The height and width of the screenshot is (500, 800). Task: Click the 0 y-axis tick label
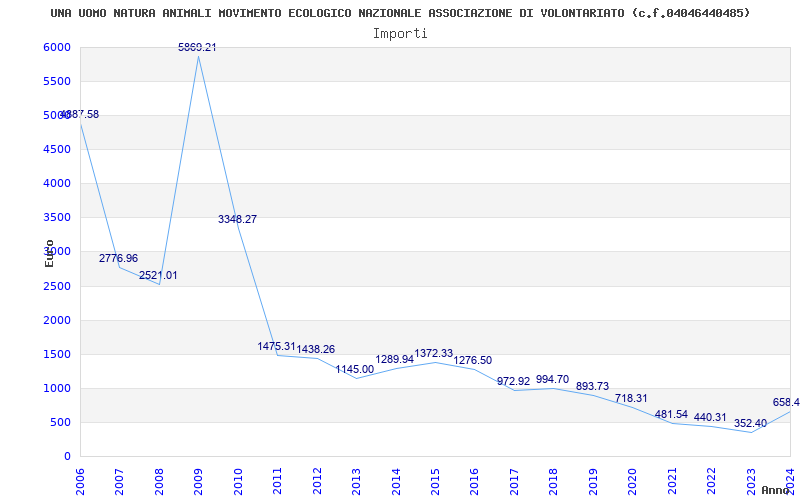(x=67, y=457)
